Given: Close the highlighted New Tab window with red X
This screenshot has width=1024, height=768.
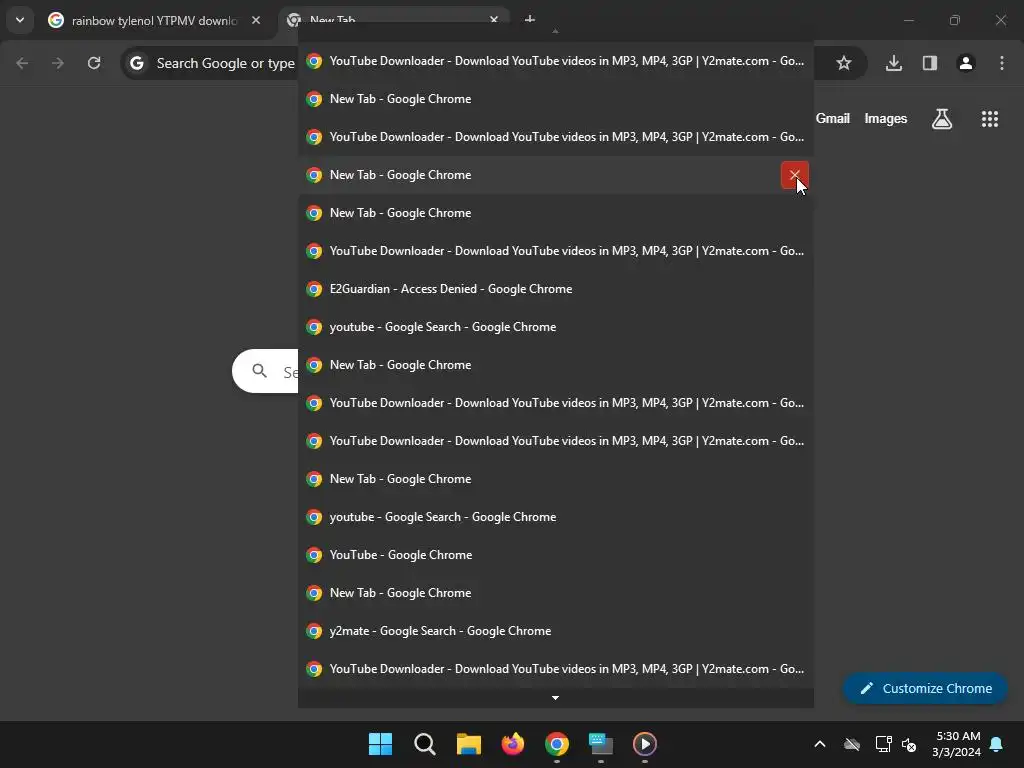Looking at the screenshot, I should (x=795, y=175).
